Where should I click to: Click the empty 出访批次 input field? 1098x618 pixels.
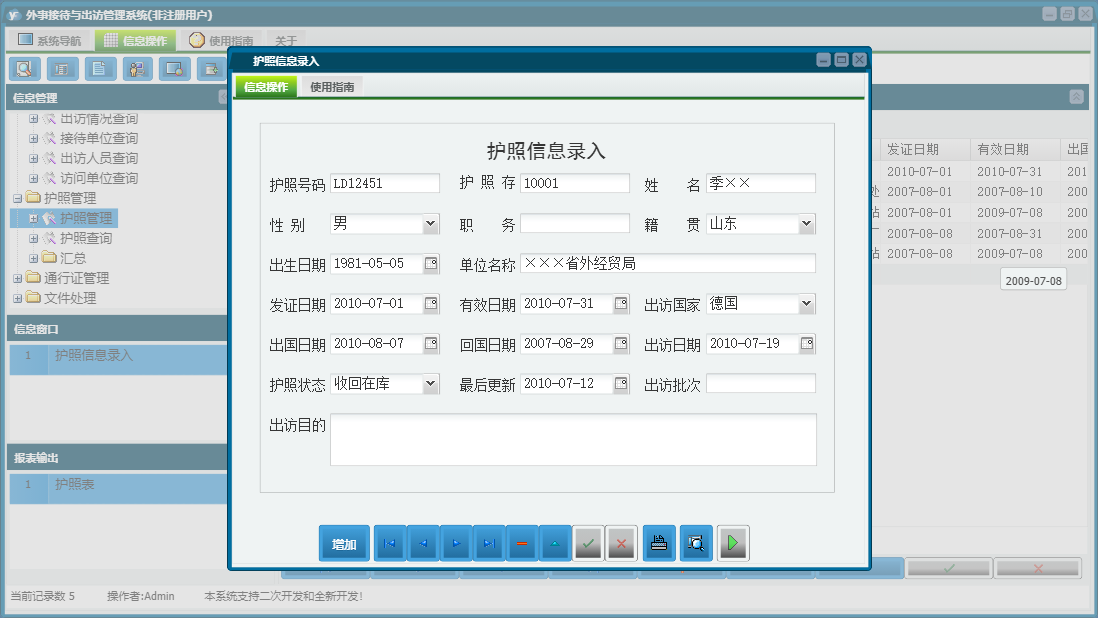click(x=760, y=384)
